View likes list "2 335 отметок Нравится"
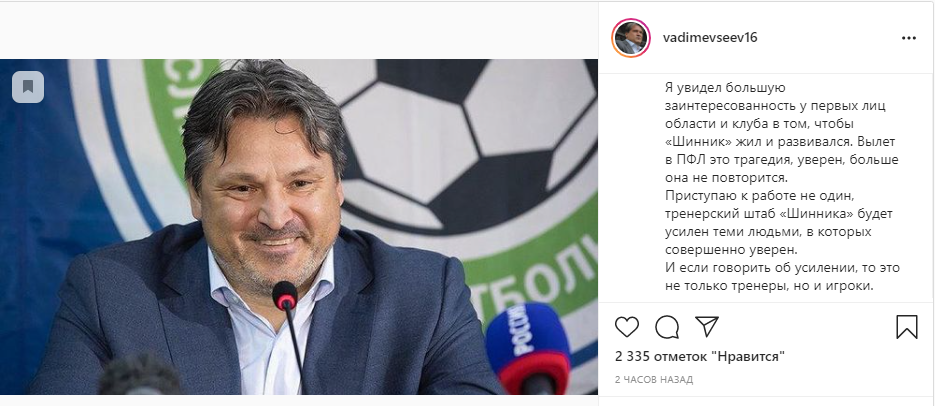The image size is (935, 406). 699,356
